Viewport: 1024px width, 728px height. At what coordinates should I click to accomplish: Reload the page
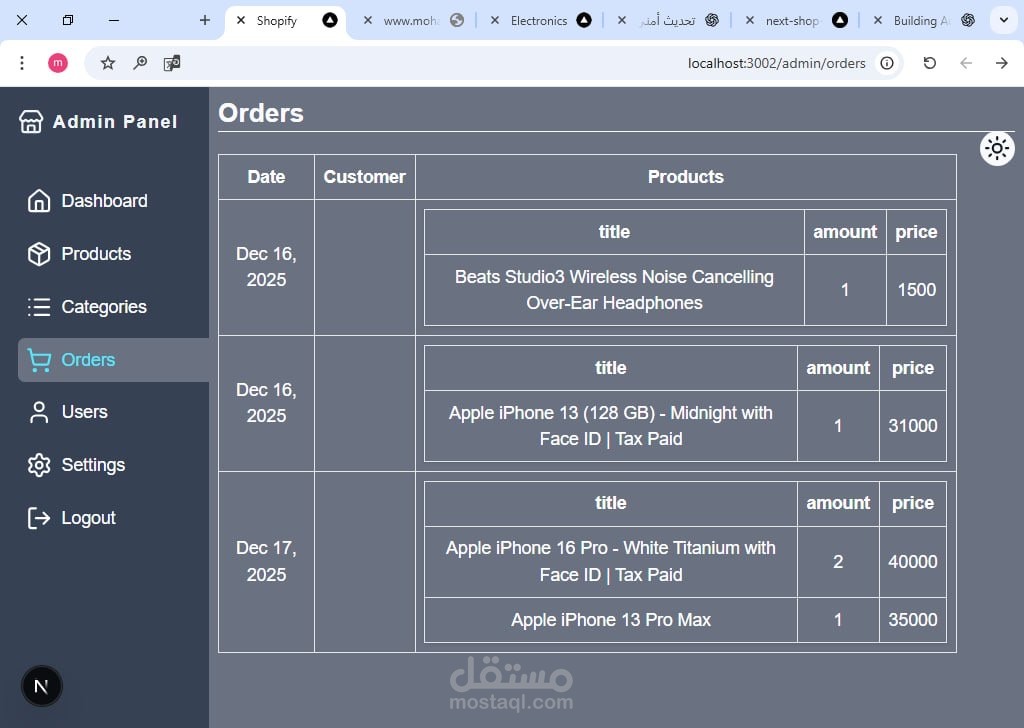(x=930, y=63)
